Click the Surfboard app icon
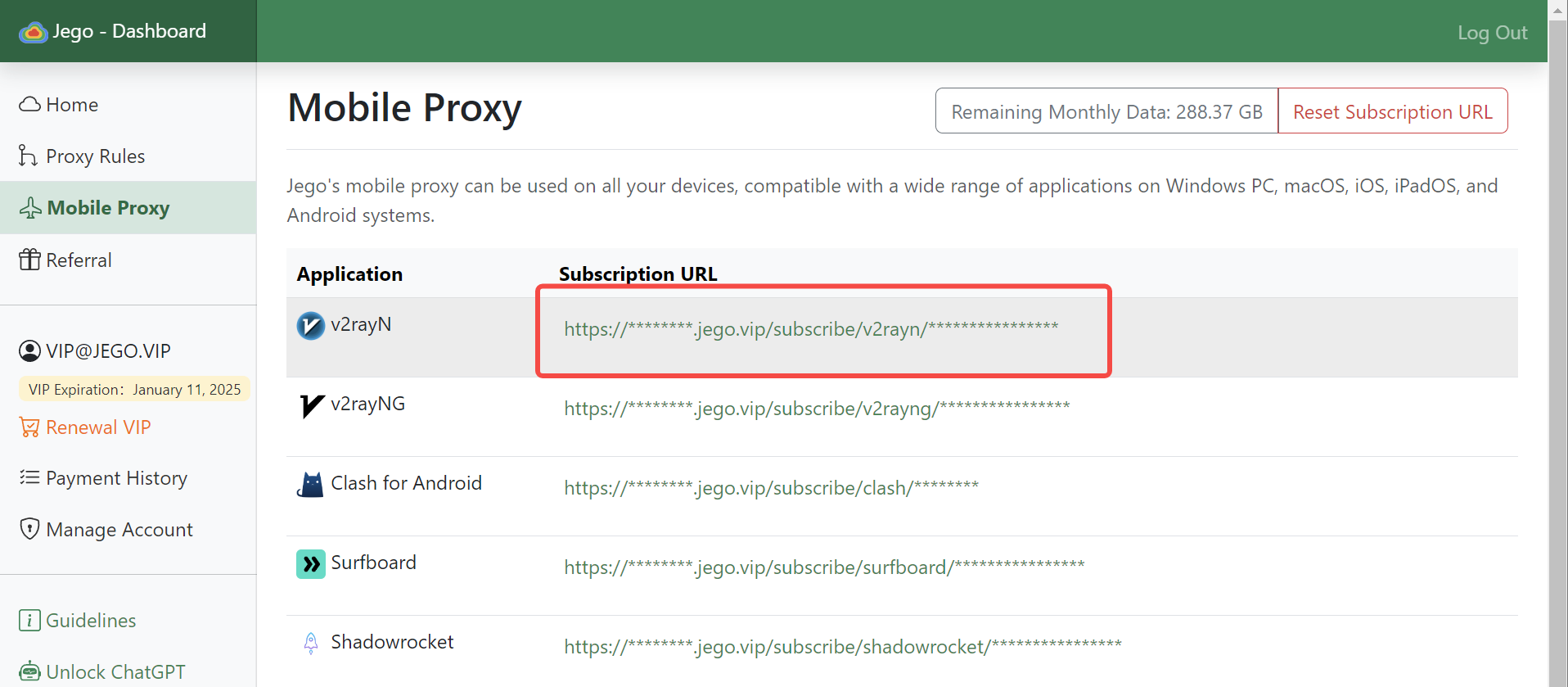This screenshot has height=687, width=1568. tap(311, 564)
